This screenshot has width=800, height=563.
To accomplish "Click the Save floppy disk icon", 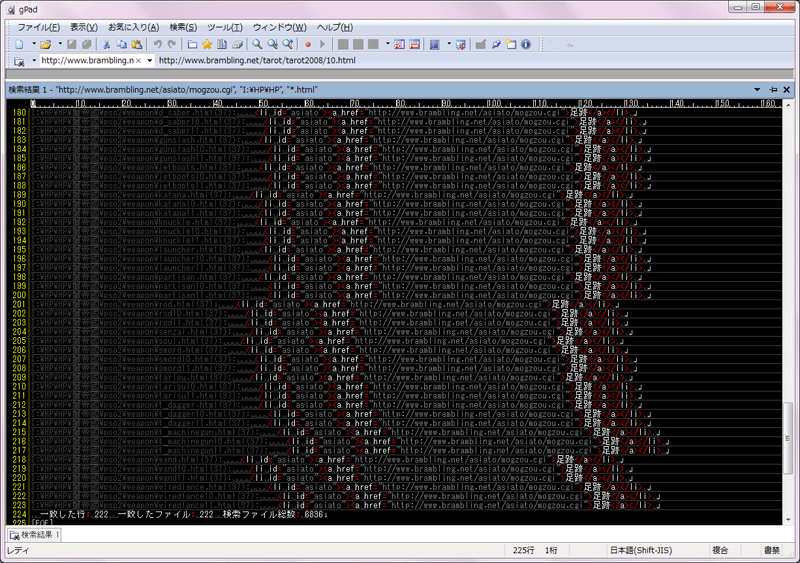I will pyautogui.click(x=72, y=44).
